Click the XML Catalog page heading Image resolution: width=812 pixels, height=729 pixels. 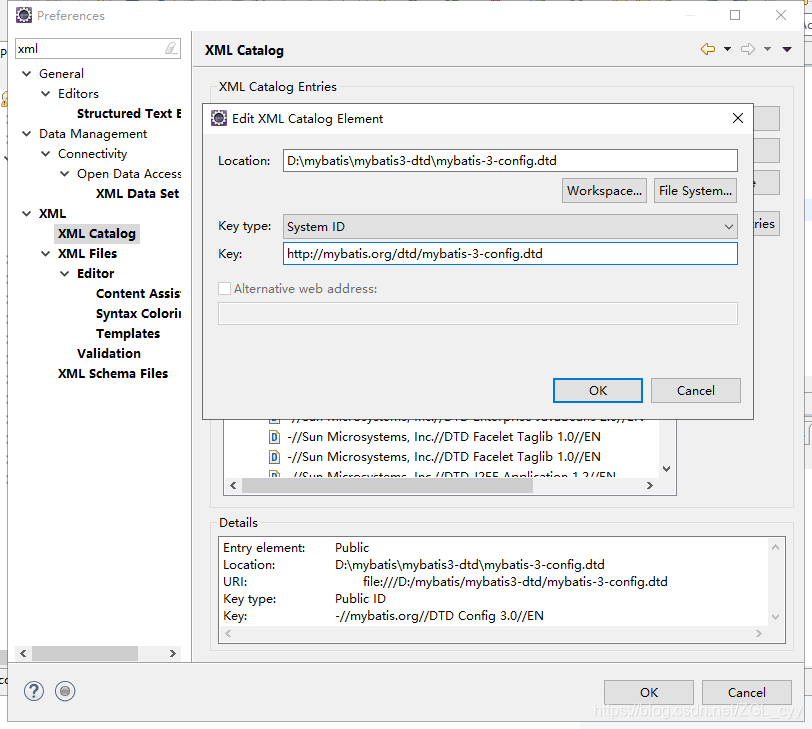coord(244,50)
